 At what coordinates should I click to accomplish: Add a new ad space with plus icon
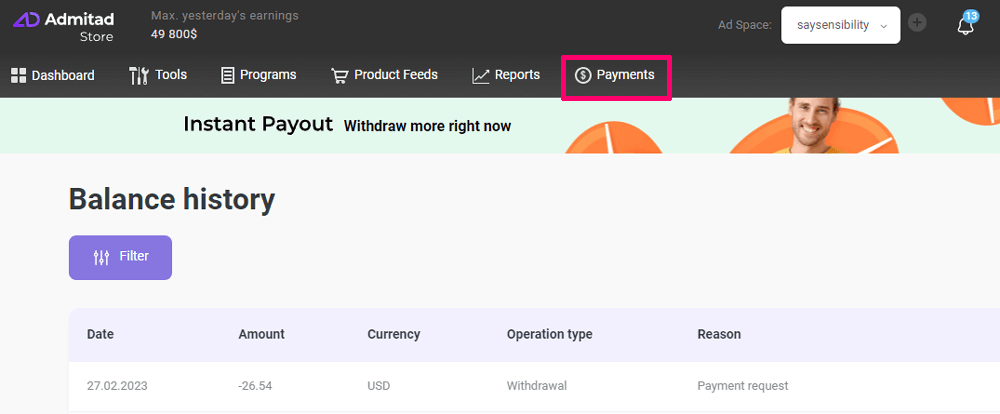coord(917,24)
